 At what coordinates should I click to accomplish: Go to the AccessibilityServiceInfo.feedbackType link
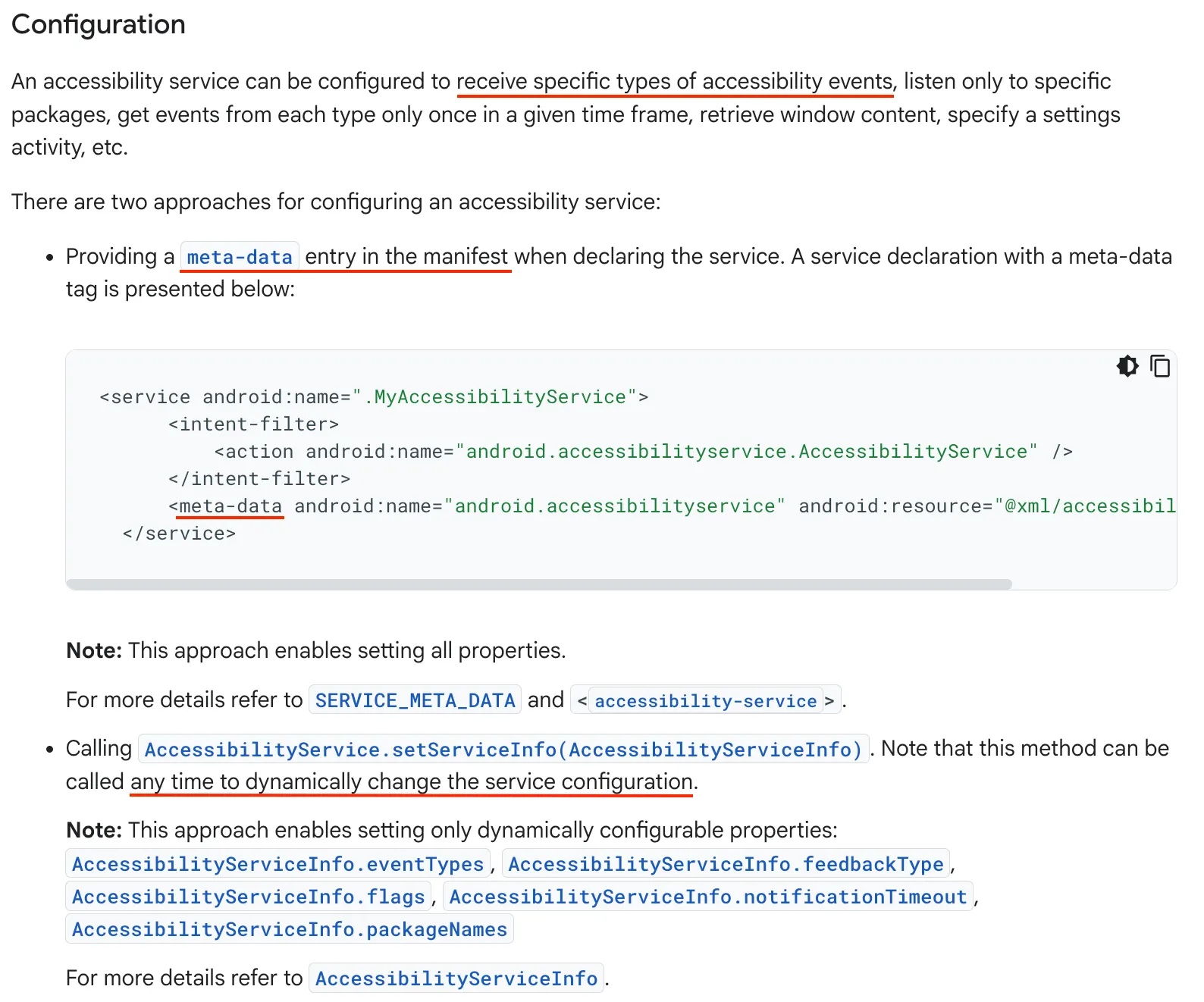726,864
